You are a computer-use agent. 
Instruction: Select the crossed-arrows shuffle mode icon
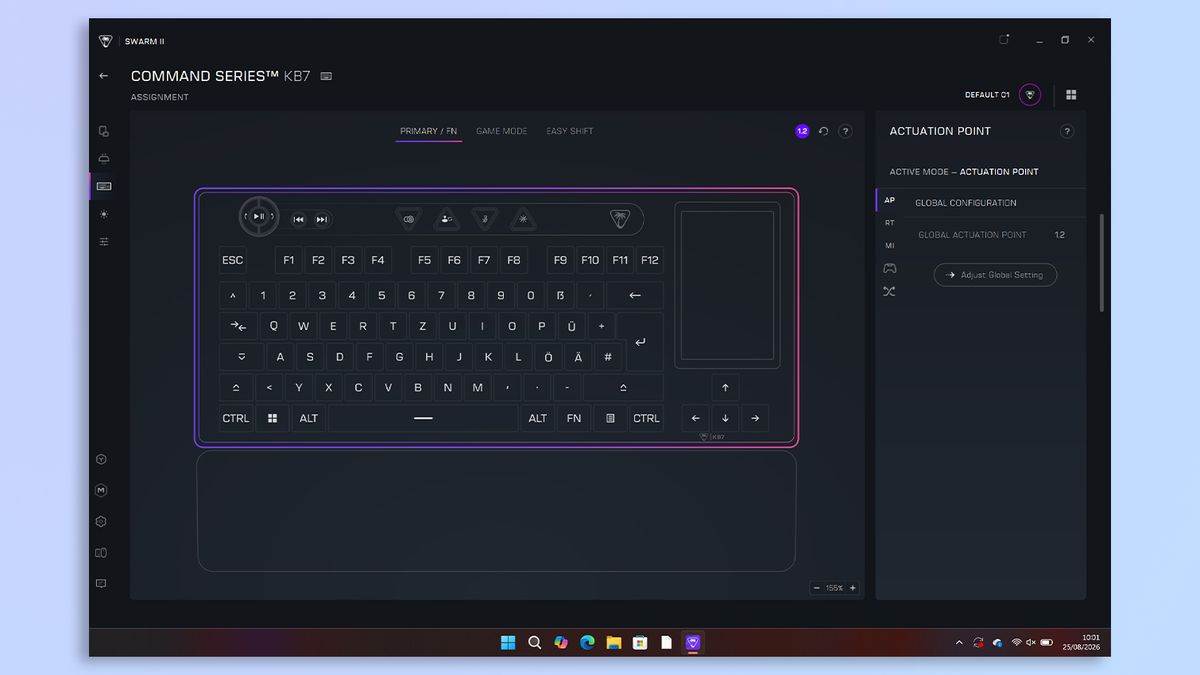(x=889, y=291)
